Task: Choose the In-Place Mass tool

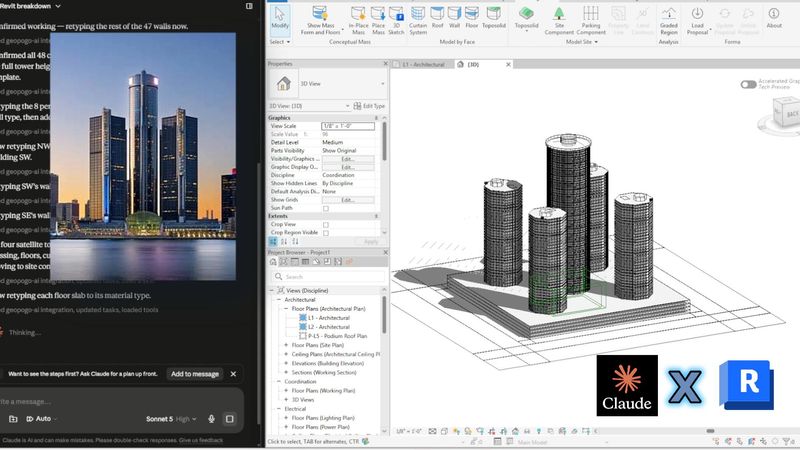Action: pos(358,20)
